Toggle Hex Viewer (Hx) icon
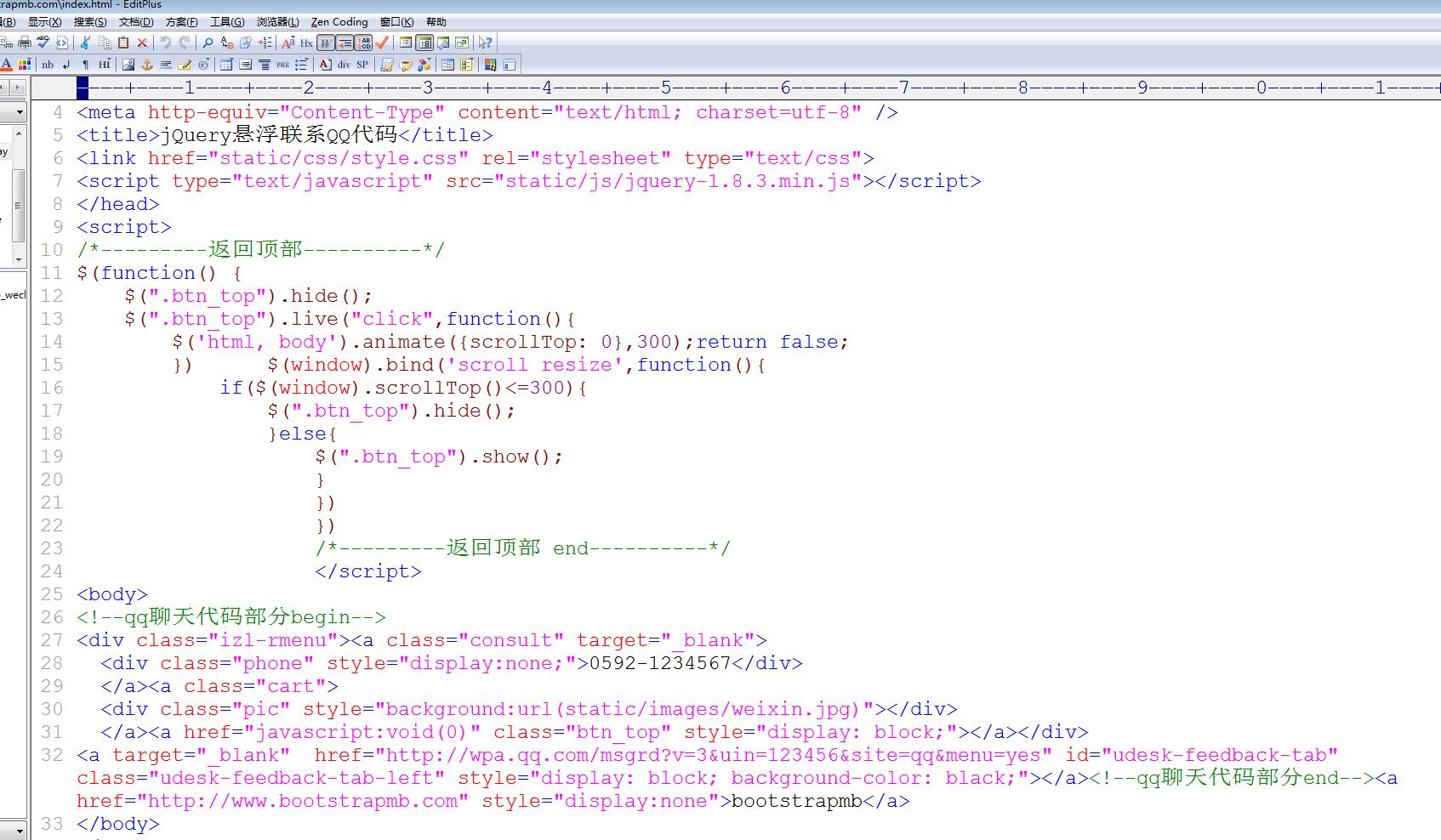 [306, 43]
